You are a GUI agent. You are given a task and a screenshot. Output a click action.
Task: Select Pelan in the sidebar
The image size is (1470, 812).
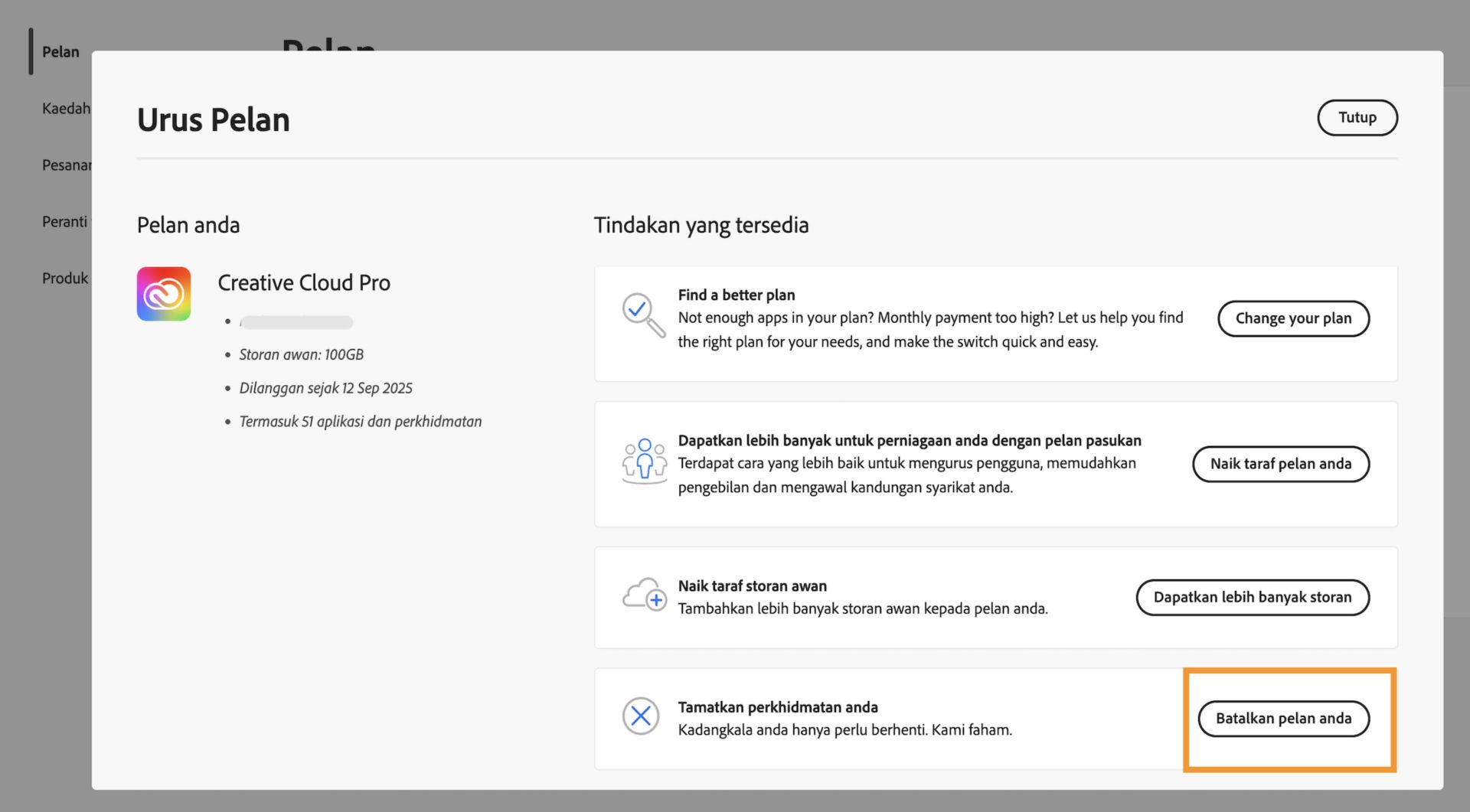60,52
